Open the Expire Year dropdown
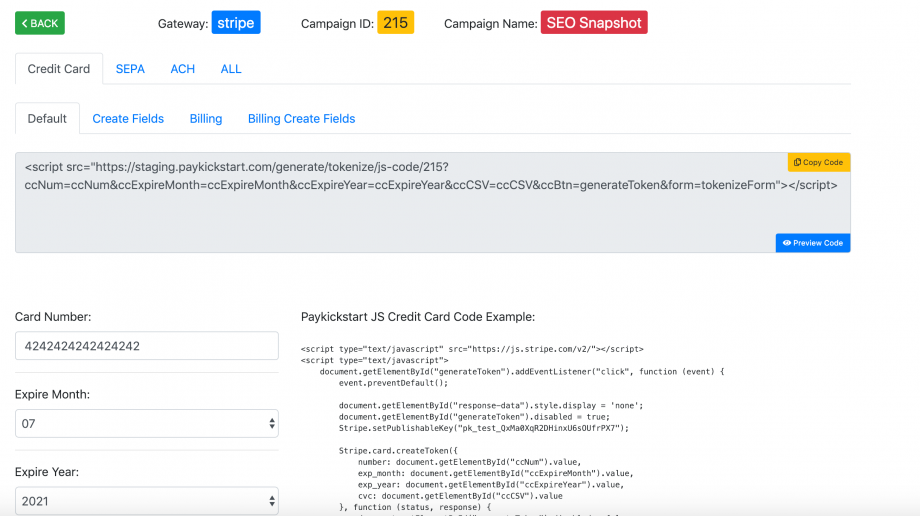Screen dimensions: 920x516 [147, 501]
